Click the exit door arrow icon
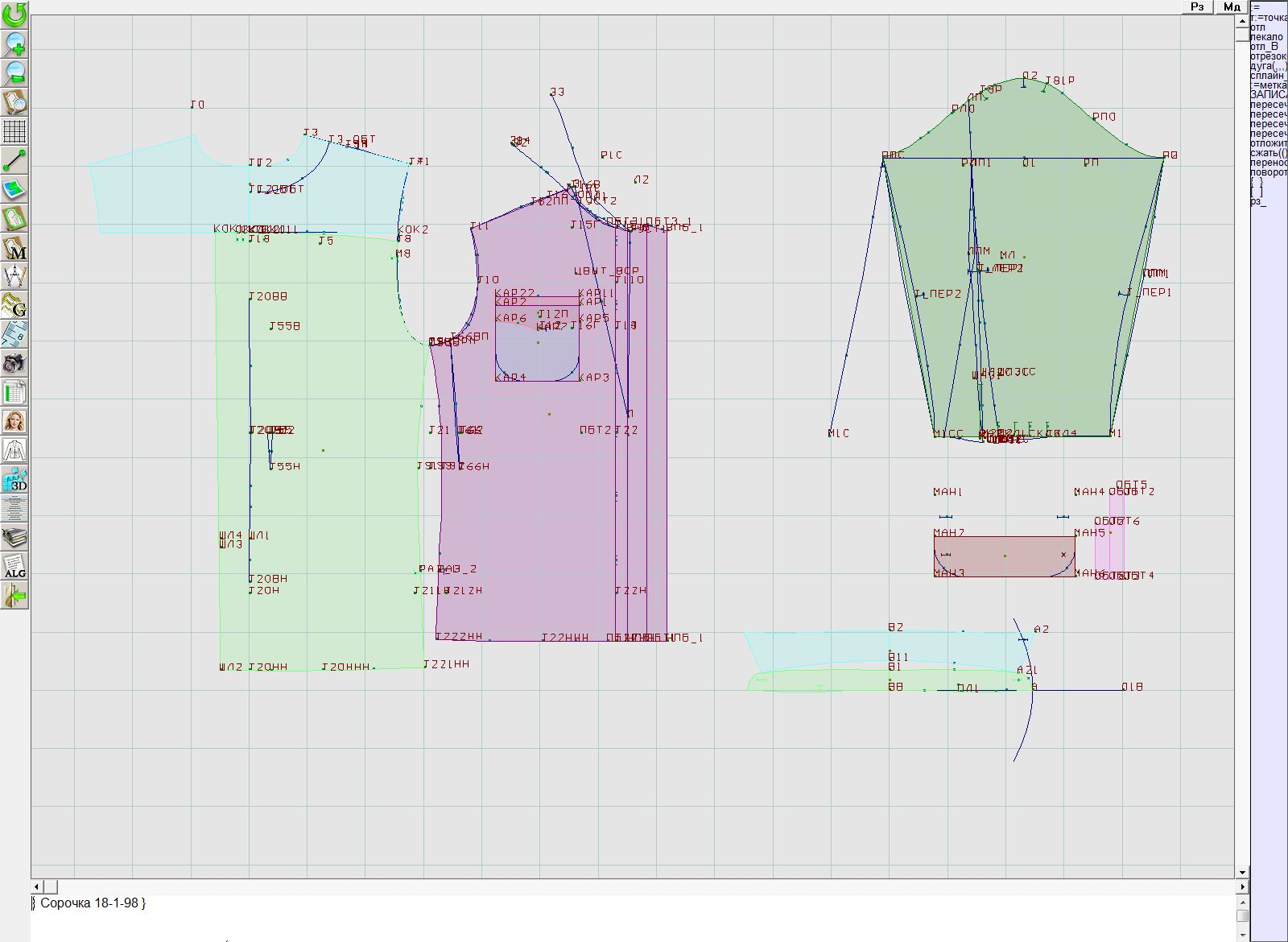 (14, 596)
